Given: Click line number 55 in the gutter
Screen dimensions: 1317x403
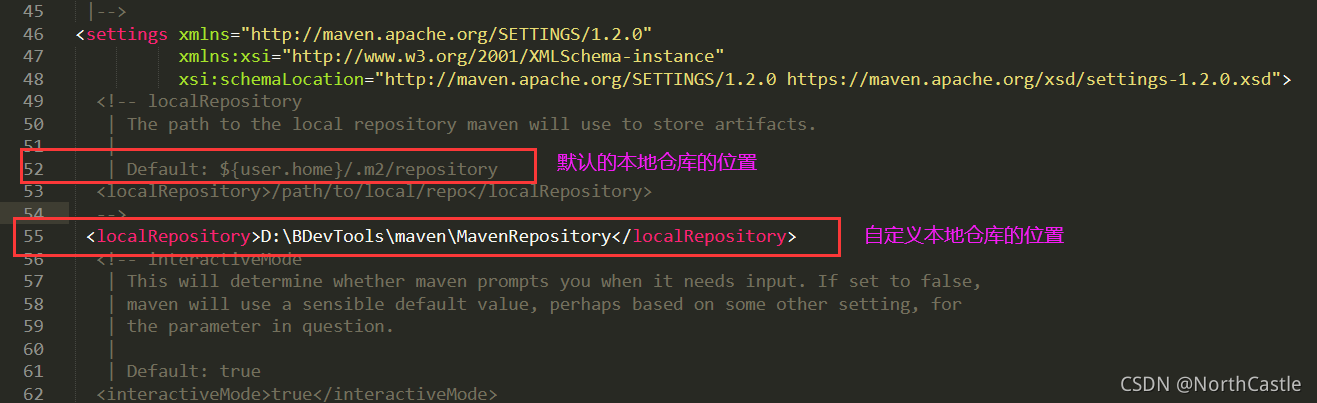Looking at the screenshot, I should (33, 237).
